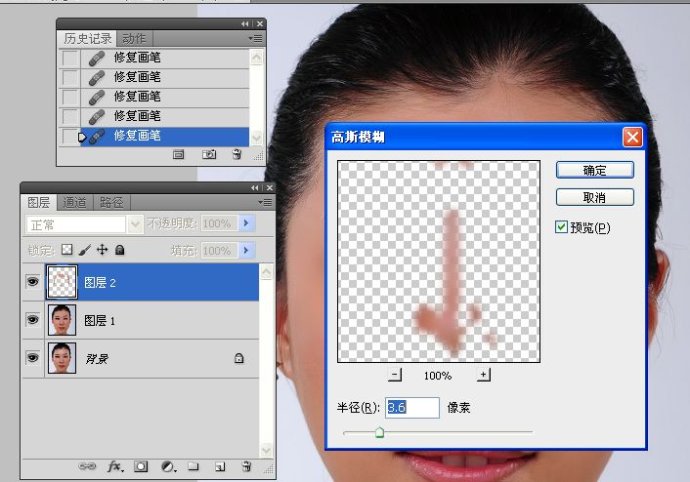Screen dimensions: 690x482
Task: Select 背景 layer name
Action: click(97, 359)
